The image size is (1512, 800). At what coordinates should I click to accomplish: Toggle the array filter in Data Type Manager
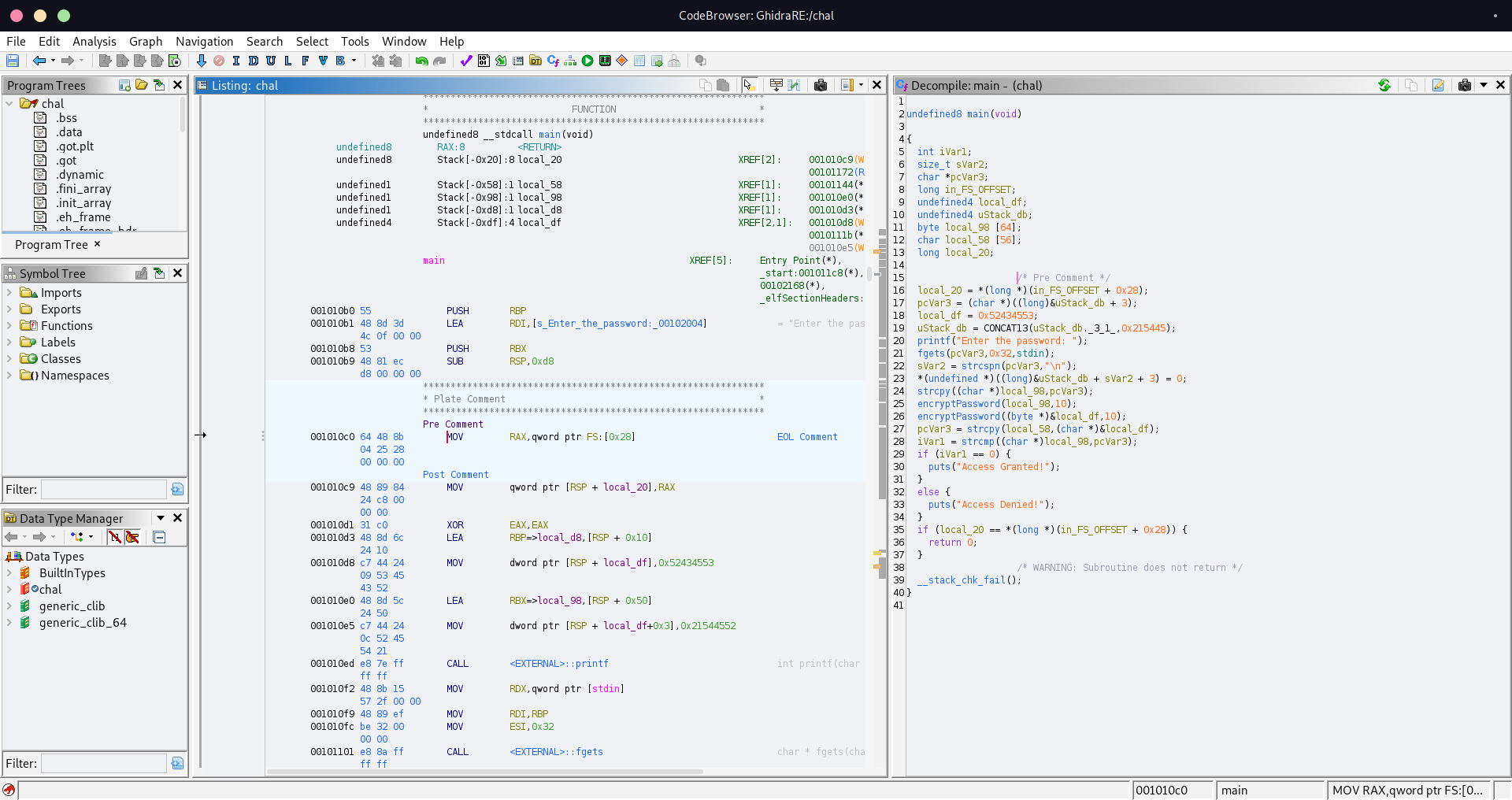115,537
